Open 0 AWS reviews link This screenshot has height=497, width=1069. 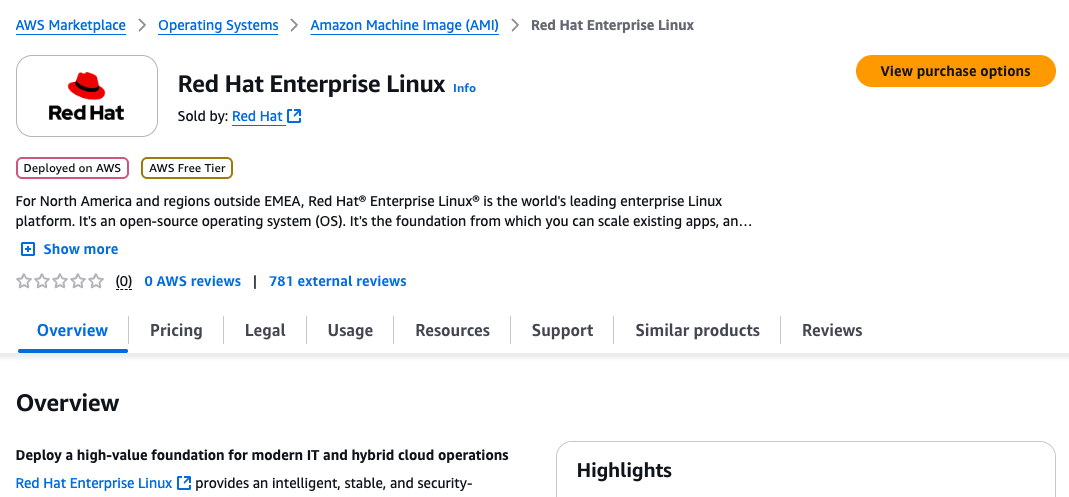point(192,281)
